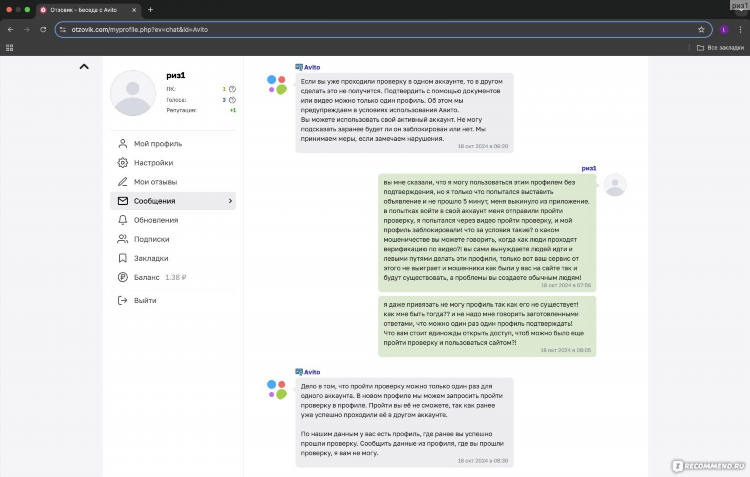Open the apps grid in bookmarks bar
This screenshot has width=750, height=477.
[x=10, y=48]
